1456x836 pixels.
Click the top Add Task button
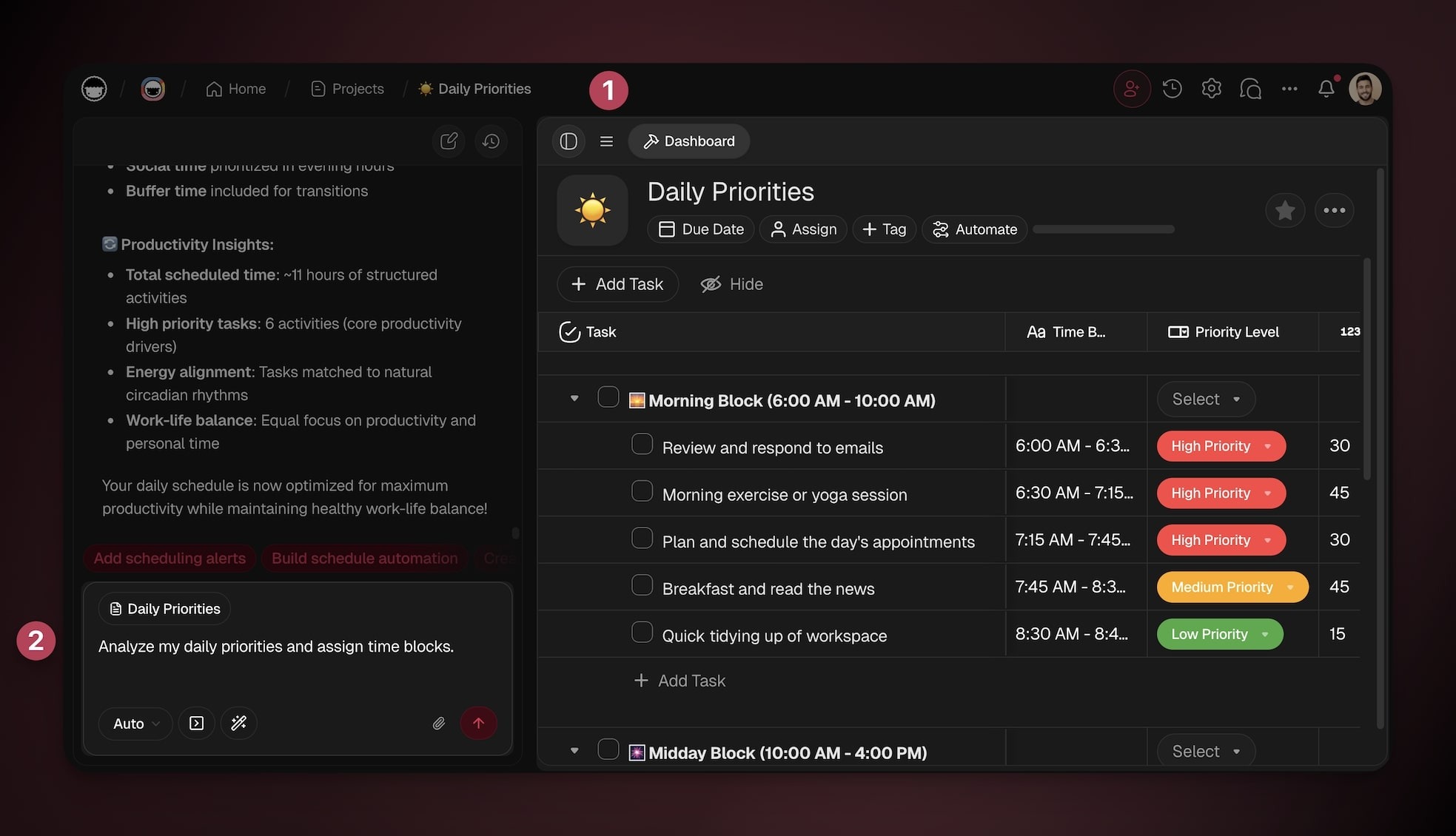(617, 284)
